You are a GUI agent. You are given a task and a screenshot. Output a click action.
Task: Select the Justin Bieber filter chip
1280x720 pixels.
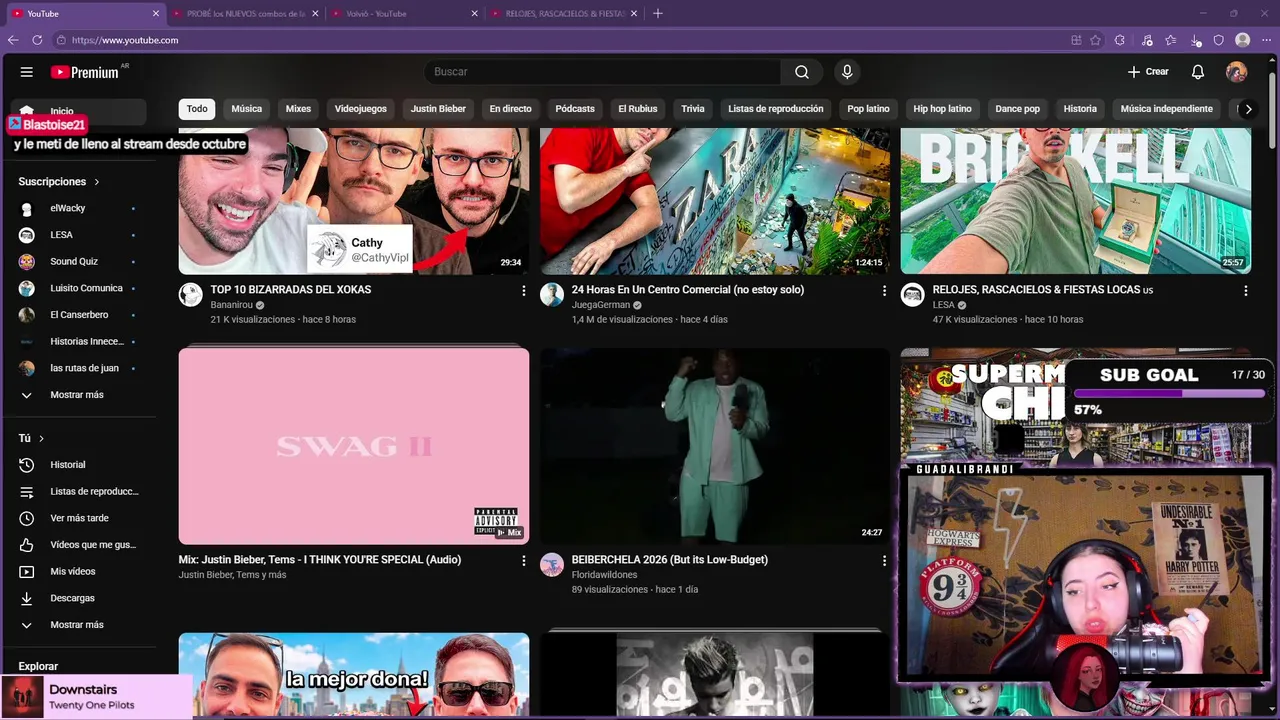click(x=438, y=109)
